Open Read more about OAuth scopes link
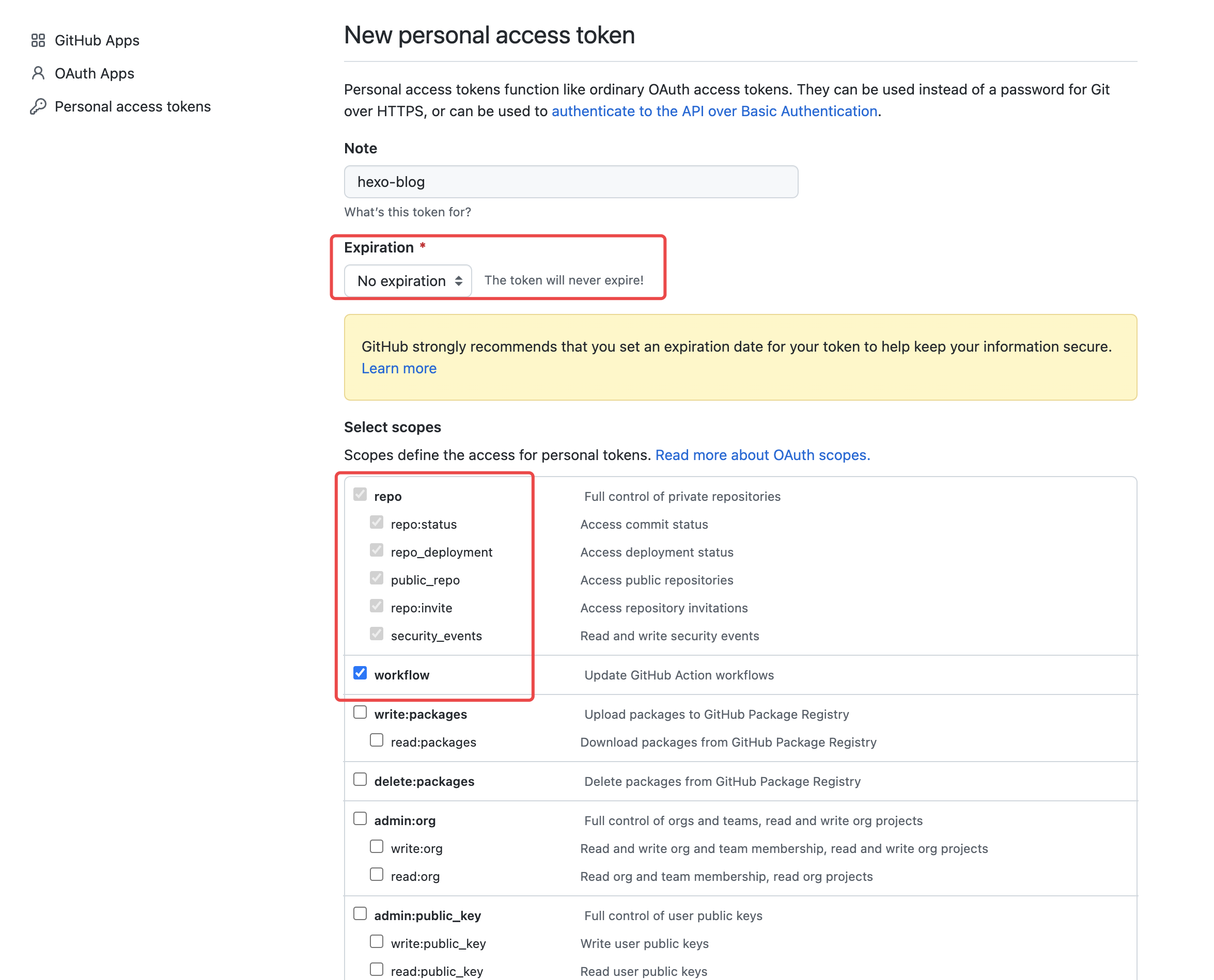Viewport: 1214px width, 980px height. tap(762, 455)
